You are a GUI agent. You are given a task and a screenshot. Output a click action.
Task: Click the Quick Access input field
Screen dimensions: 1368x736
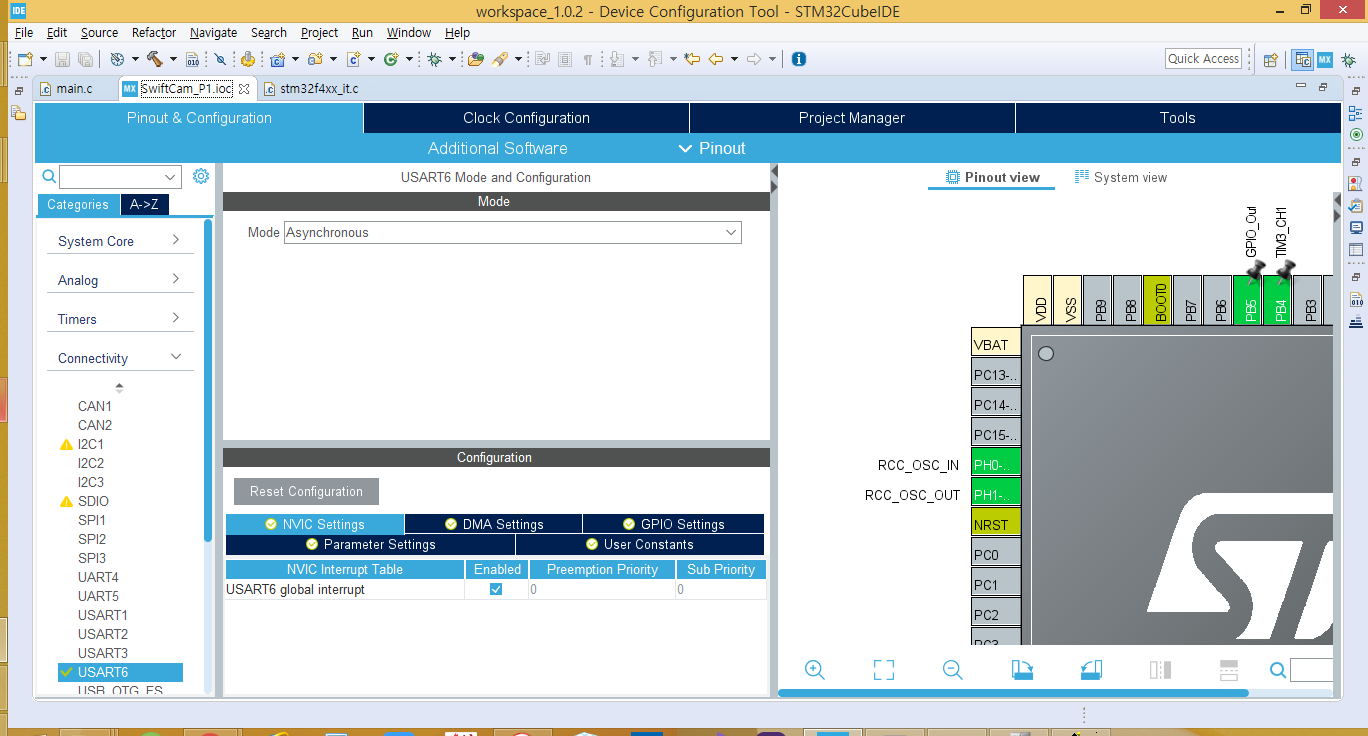coord(1203,58)
